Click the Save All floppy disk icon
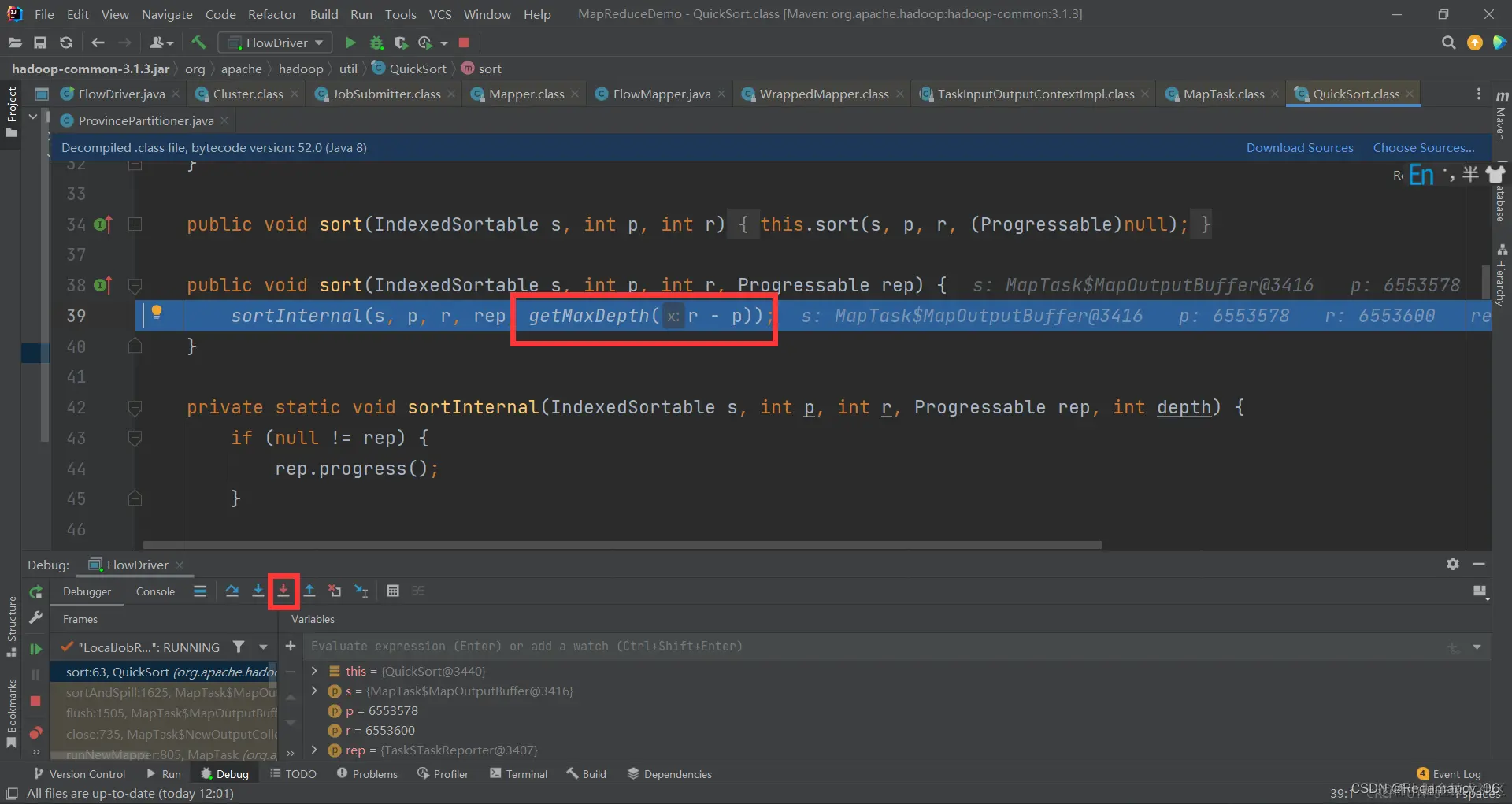 (40, 43)
